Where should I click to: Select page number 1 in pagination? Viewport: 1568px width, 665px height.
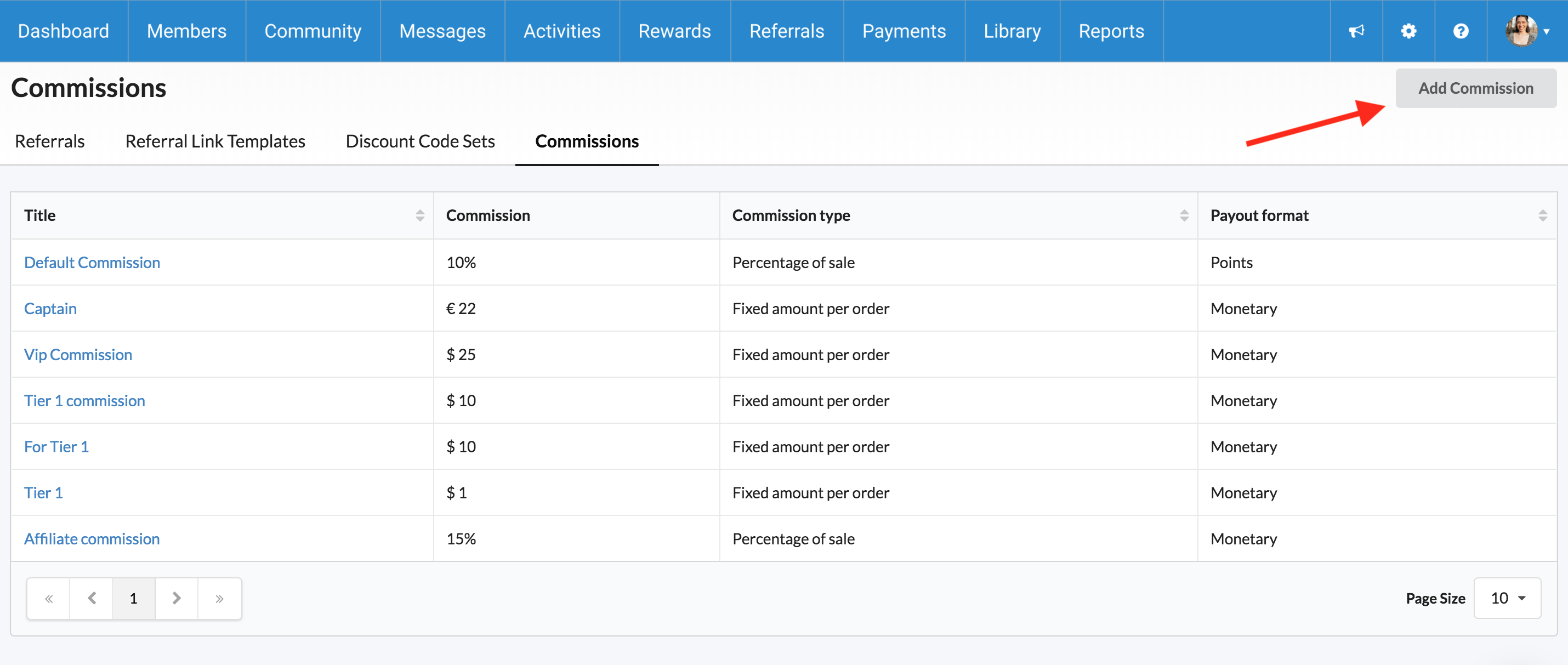(x=134, y=599)
